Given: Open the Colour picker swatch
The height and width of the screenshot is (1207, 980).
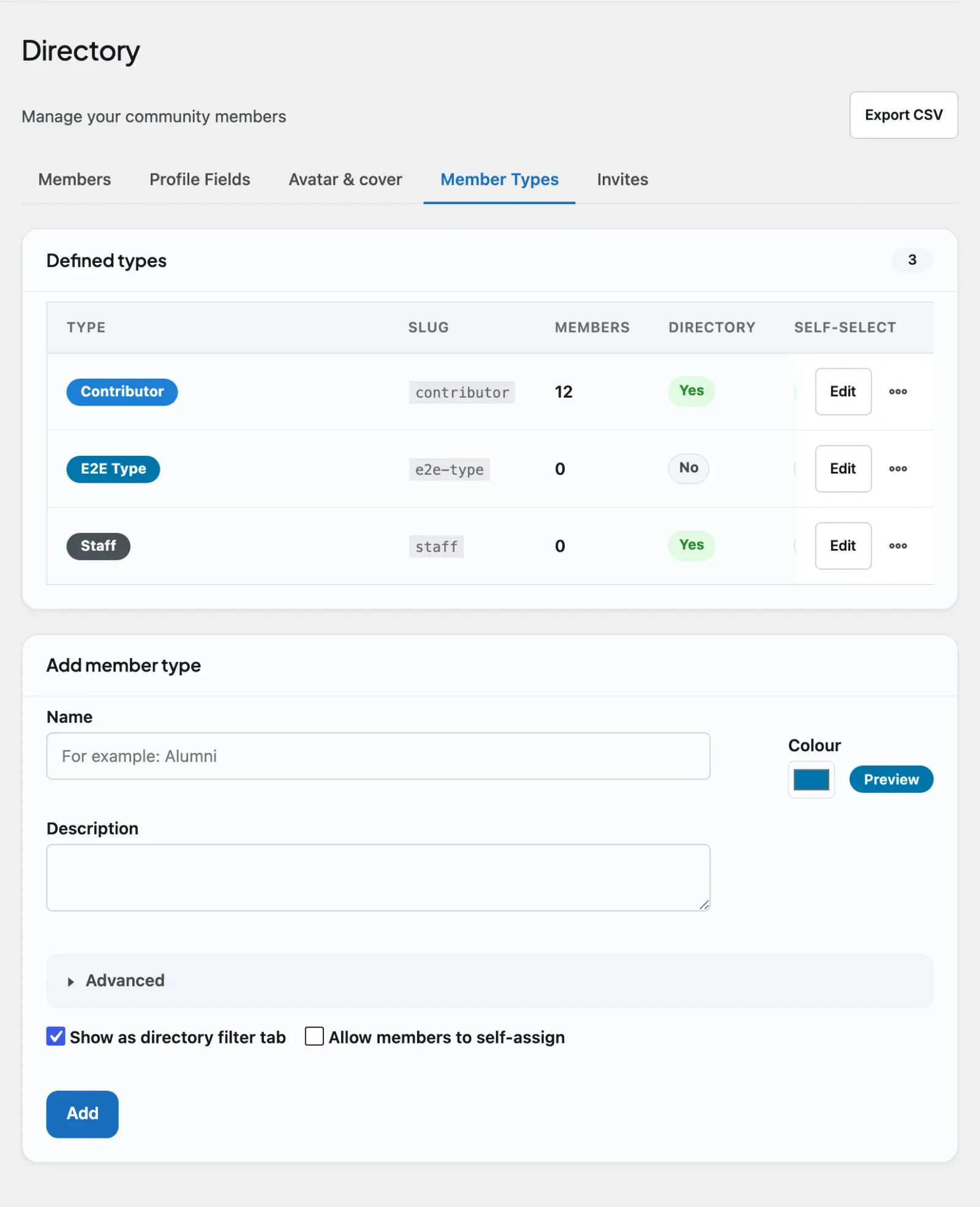Looking at the screenshot, I should coord(811,780).
